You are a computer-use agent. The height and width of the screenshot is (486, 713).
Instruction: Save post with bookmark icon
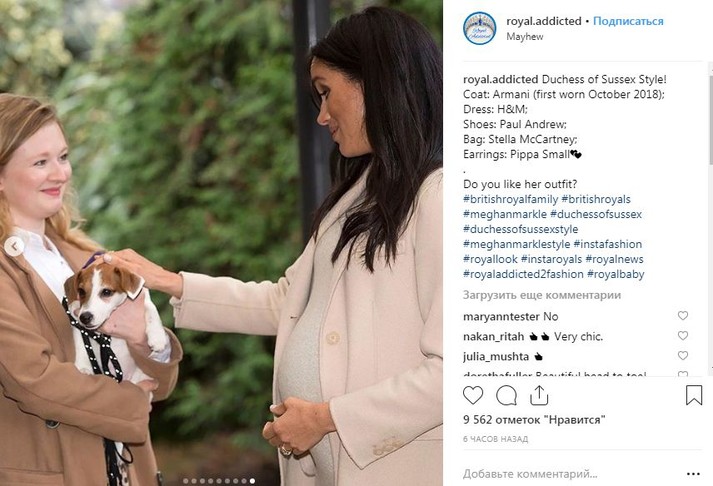[x=694, y=395]
